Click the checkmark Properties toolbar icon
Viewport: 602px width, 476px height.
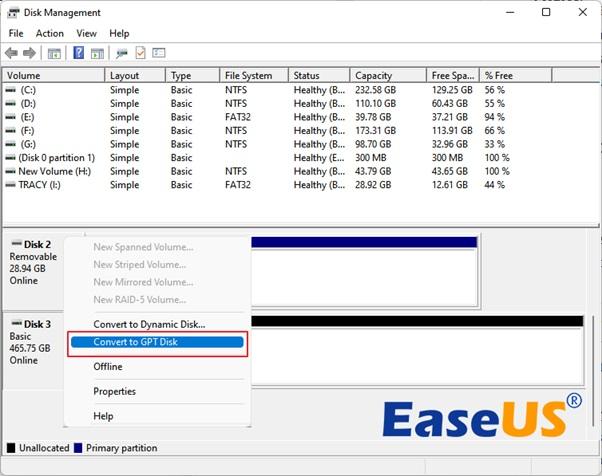point(141,53)
